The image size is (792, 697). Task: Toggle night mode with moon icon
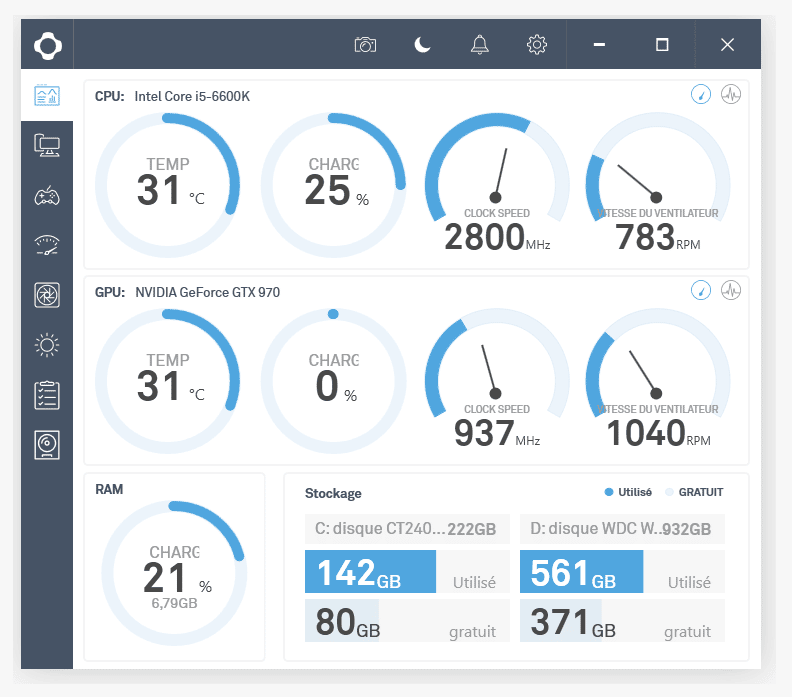pyautogui.click(x=423, y=45)
